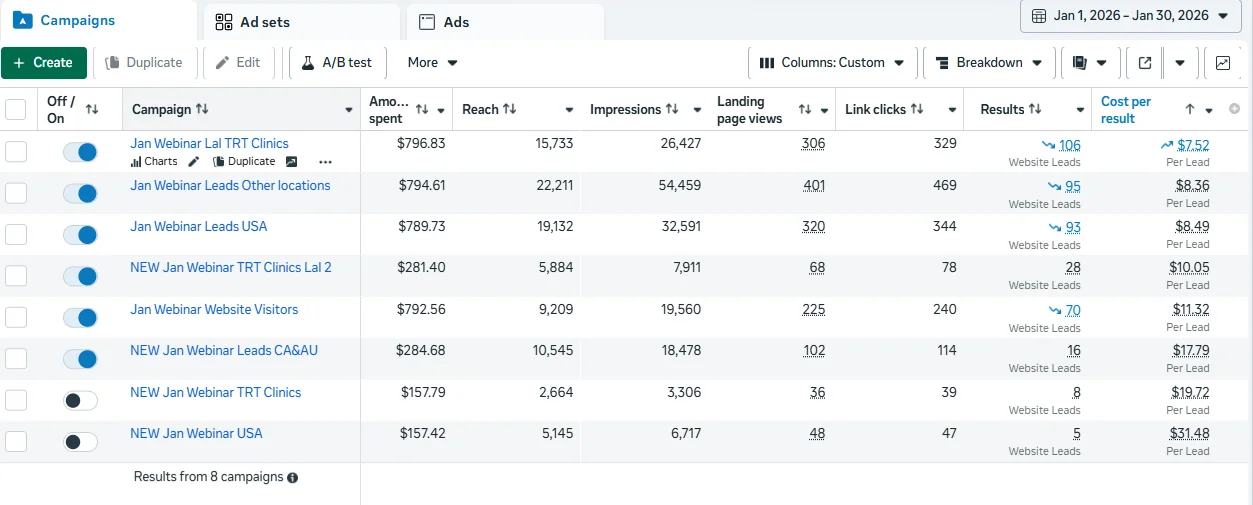The image size is (1253, 505).
Task: Click the green Create button
Action: pyautogui.click(x=43, y=62)
